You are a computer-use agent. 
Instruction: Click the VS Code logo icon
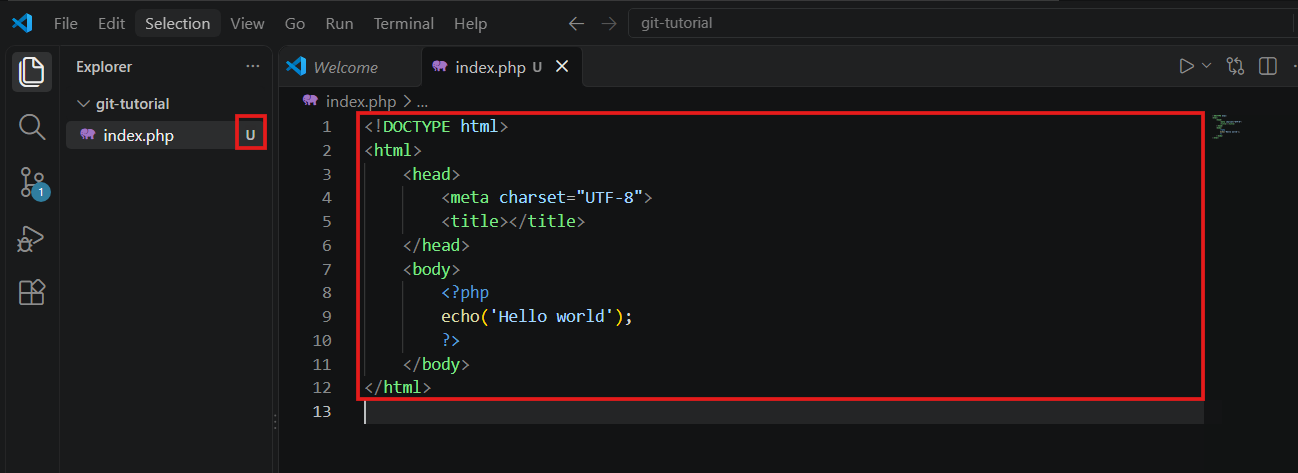tap(22, 22)
